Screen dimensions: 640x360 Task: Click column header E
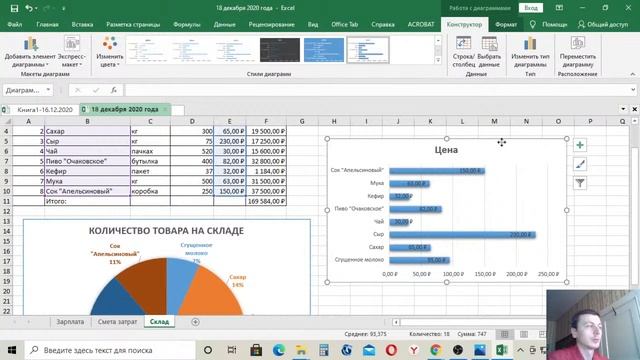point(229,121)
